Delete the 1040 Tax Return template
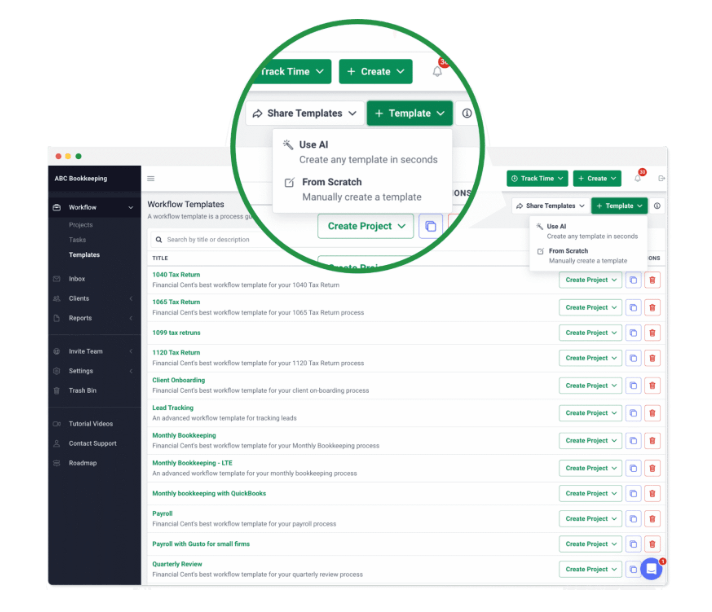This screenshot has width=712, height=612. (652, 280)
